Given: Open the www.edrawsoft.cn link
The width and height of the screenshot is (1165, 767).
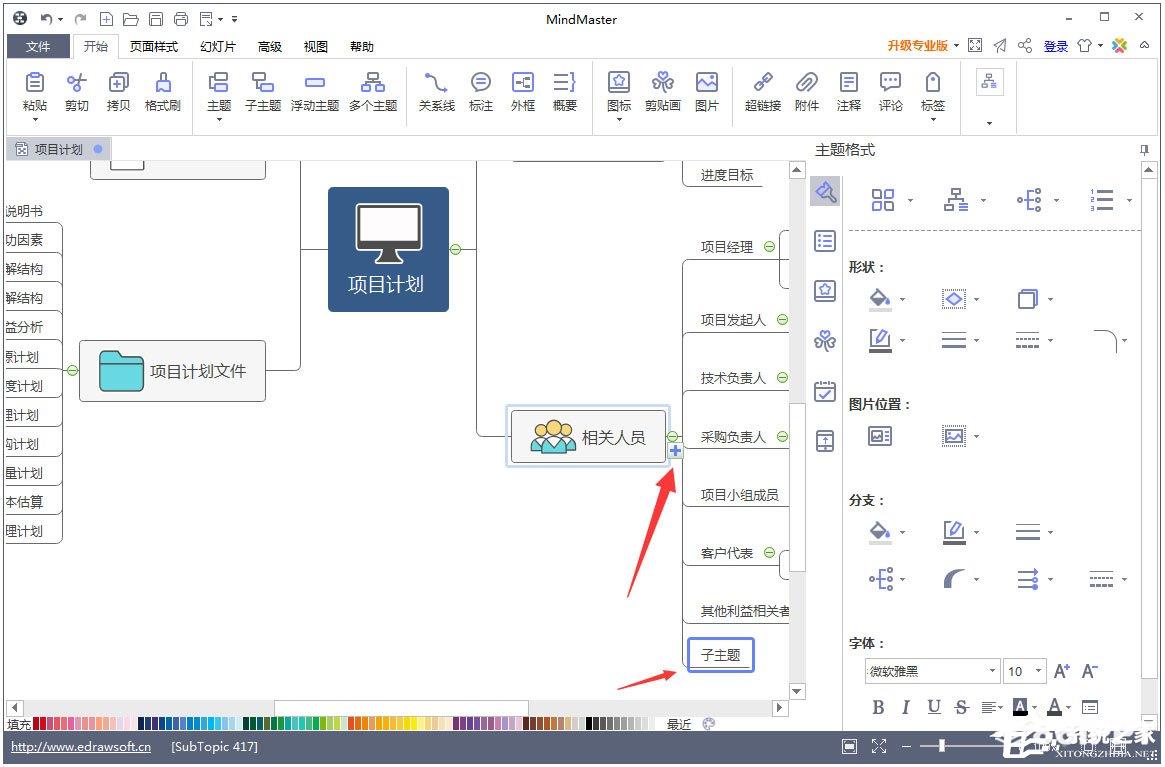Looking at the screenshot, I should pyautogui.click(x=81, y=746).
